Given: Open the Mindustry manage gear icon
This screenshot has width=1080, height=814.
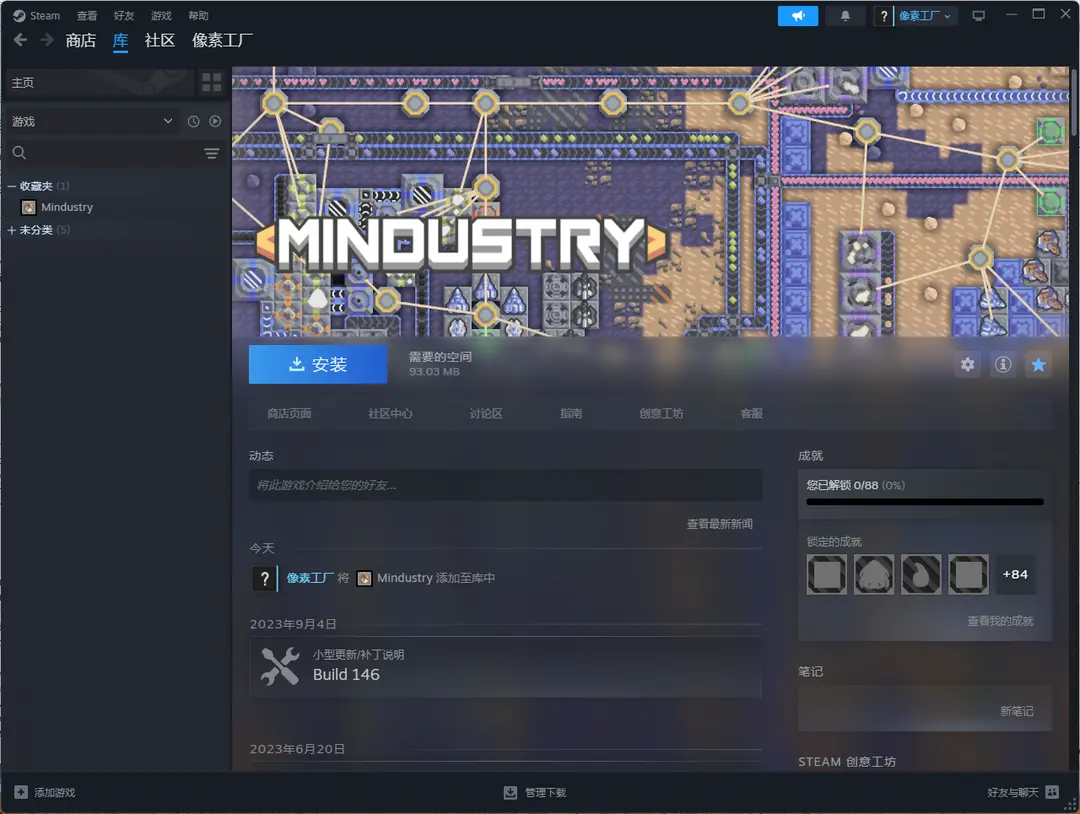Looking at the screenshot, I should 968,364.
